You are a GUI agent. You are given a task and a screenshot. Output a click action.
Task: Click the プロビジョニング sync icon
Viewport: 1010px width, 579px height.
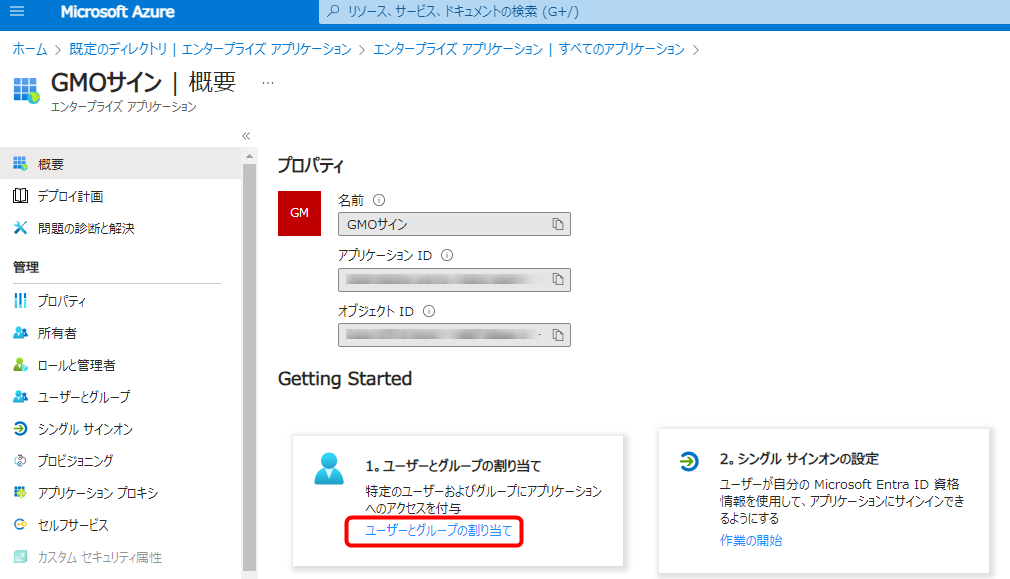click(21, 460)
